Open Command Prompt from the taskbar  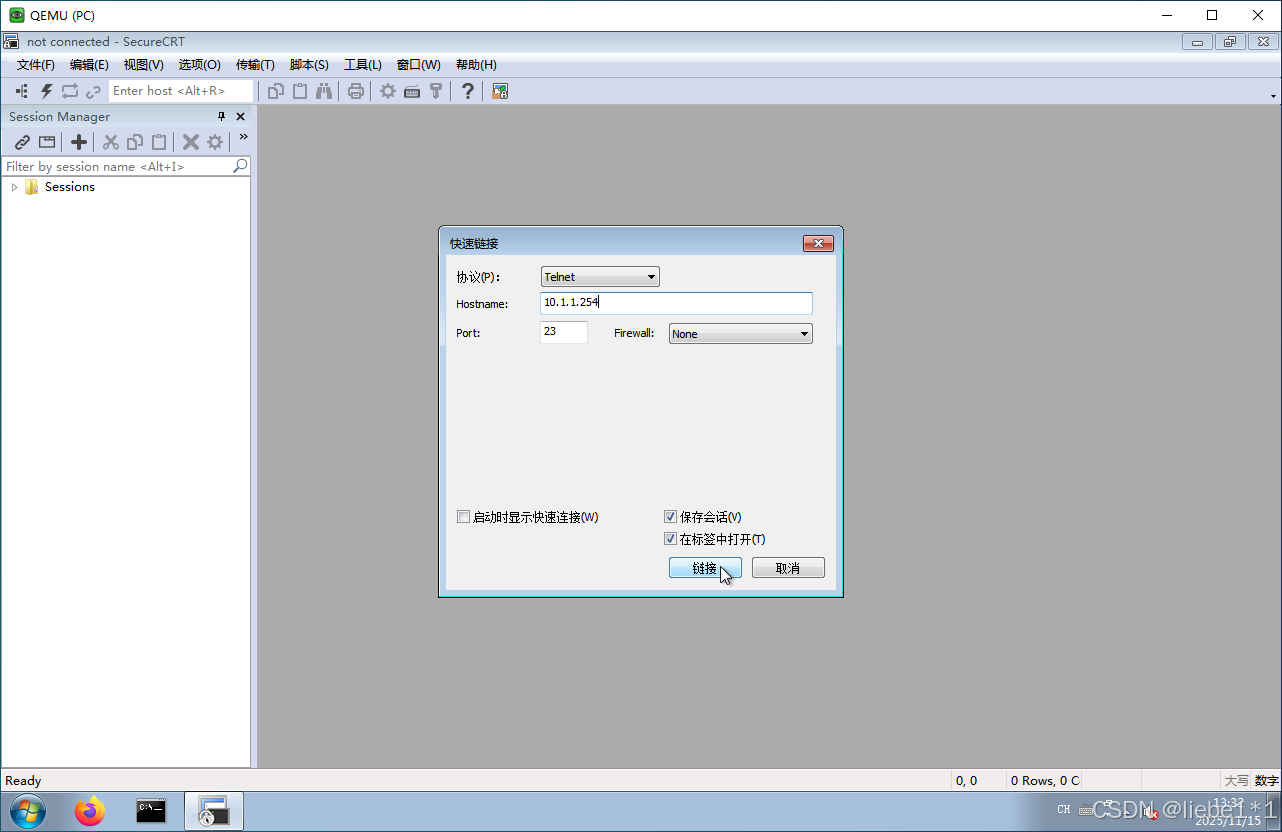[x=151, y=811]
